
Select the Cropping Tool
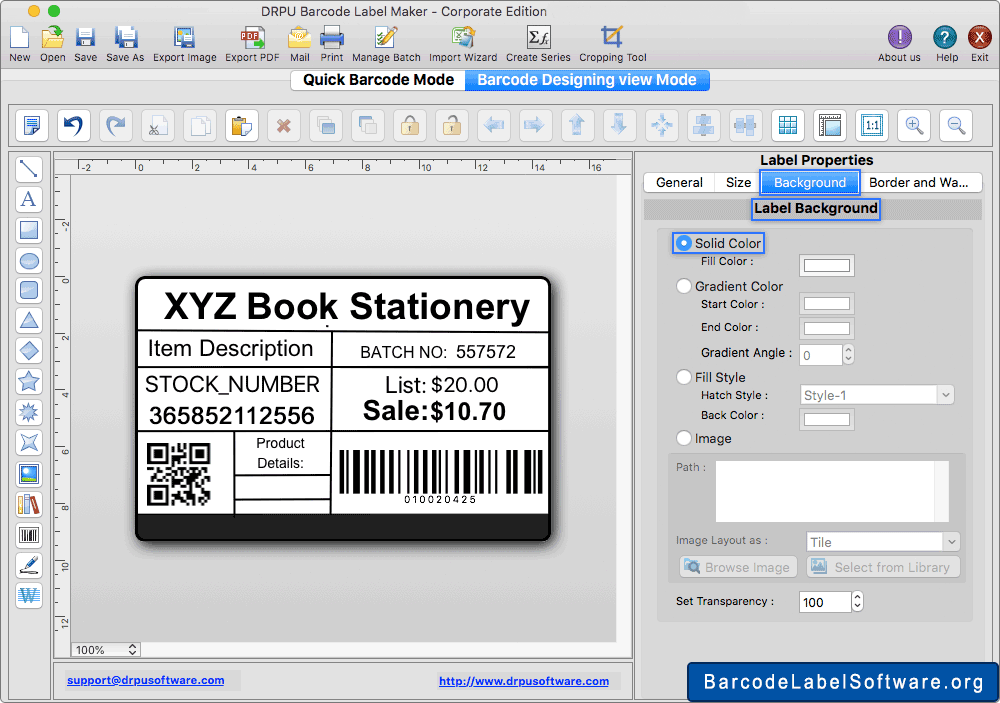(x=612, y=38)
